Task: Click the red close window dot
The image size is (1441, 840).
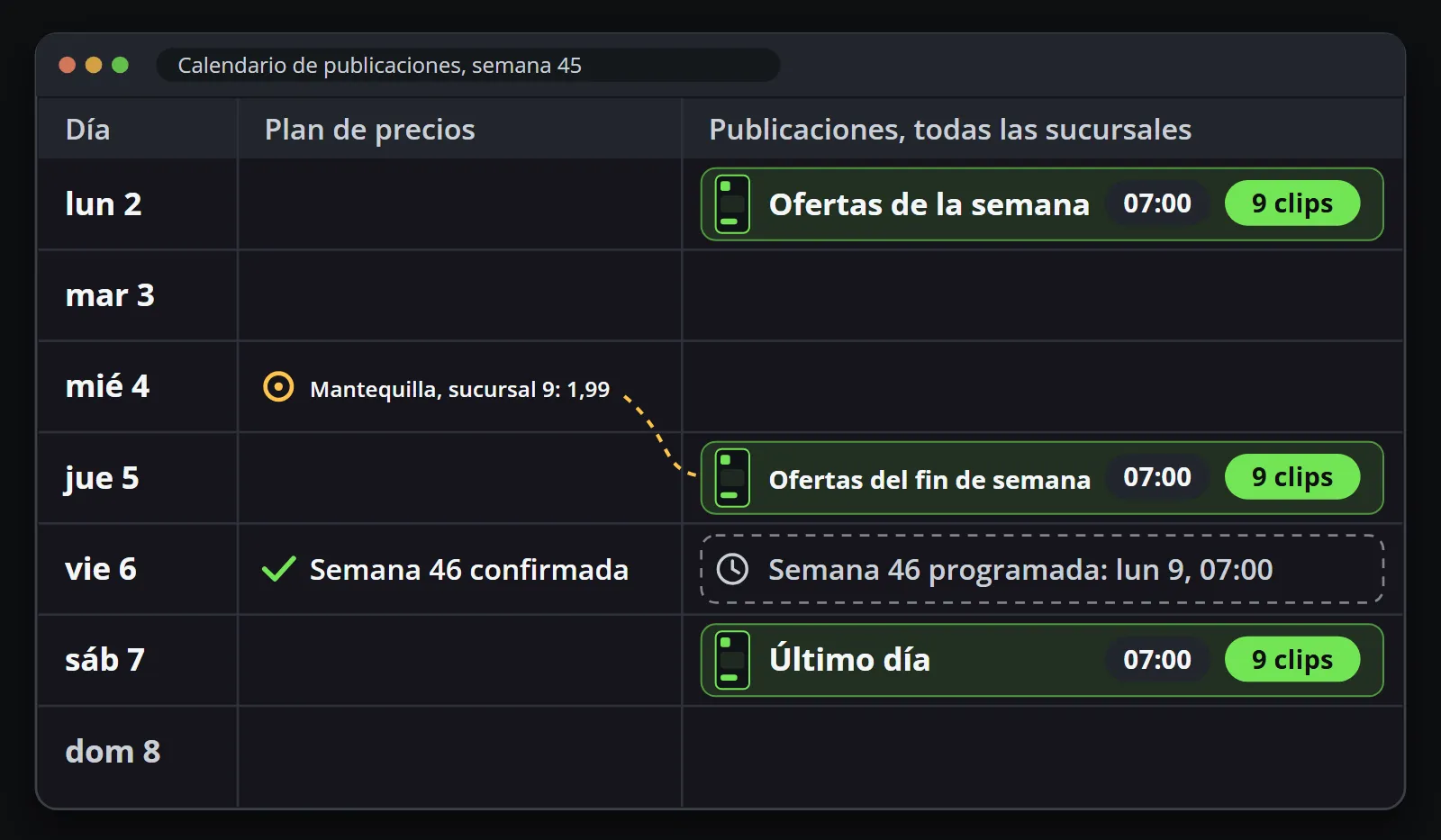Action: coord(67,65)
